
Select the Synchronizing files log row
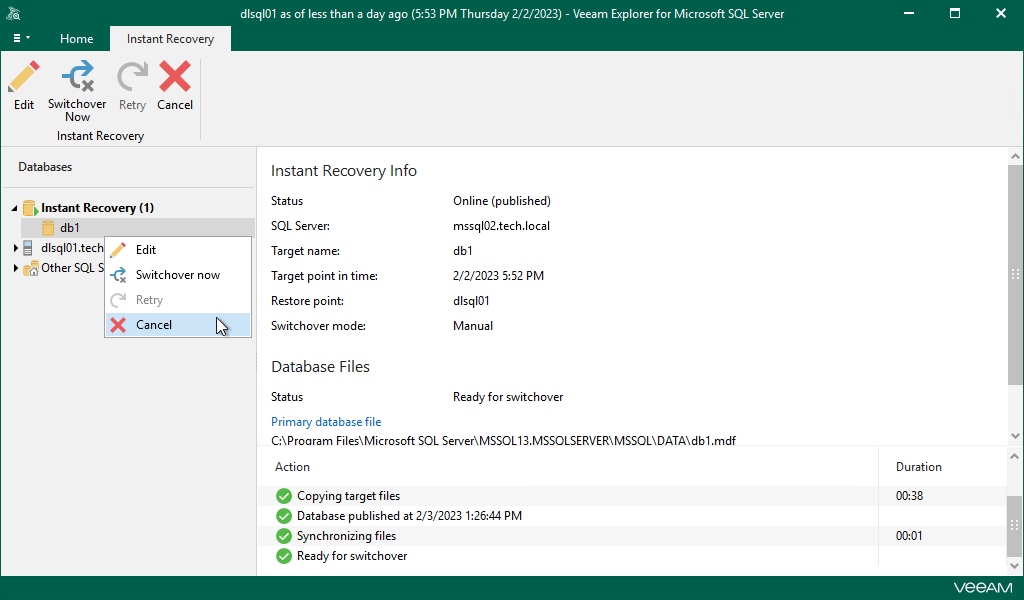tap(632, 536)
